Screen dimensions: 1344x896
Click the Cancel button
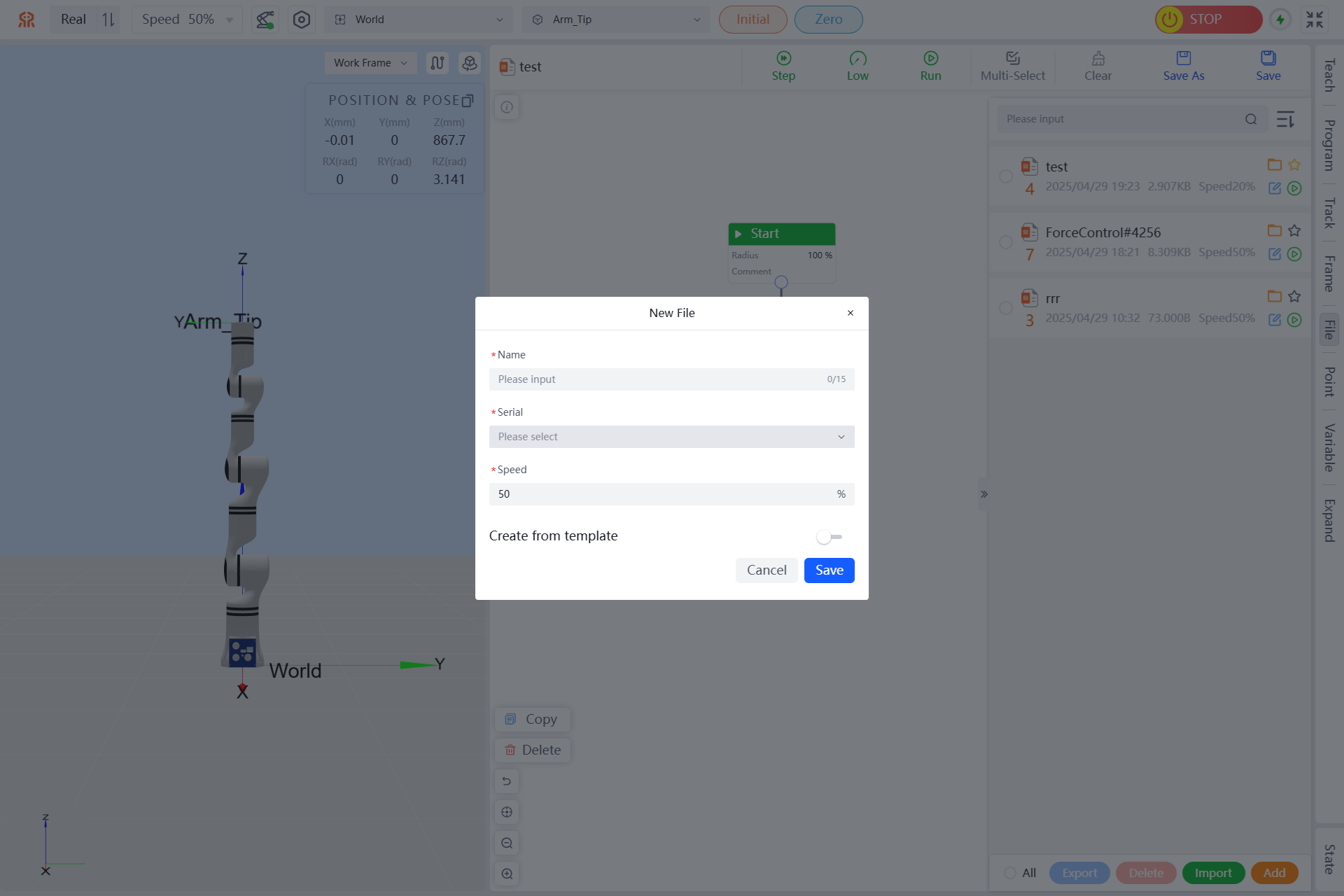(766, 570)
